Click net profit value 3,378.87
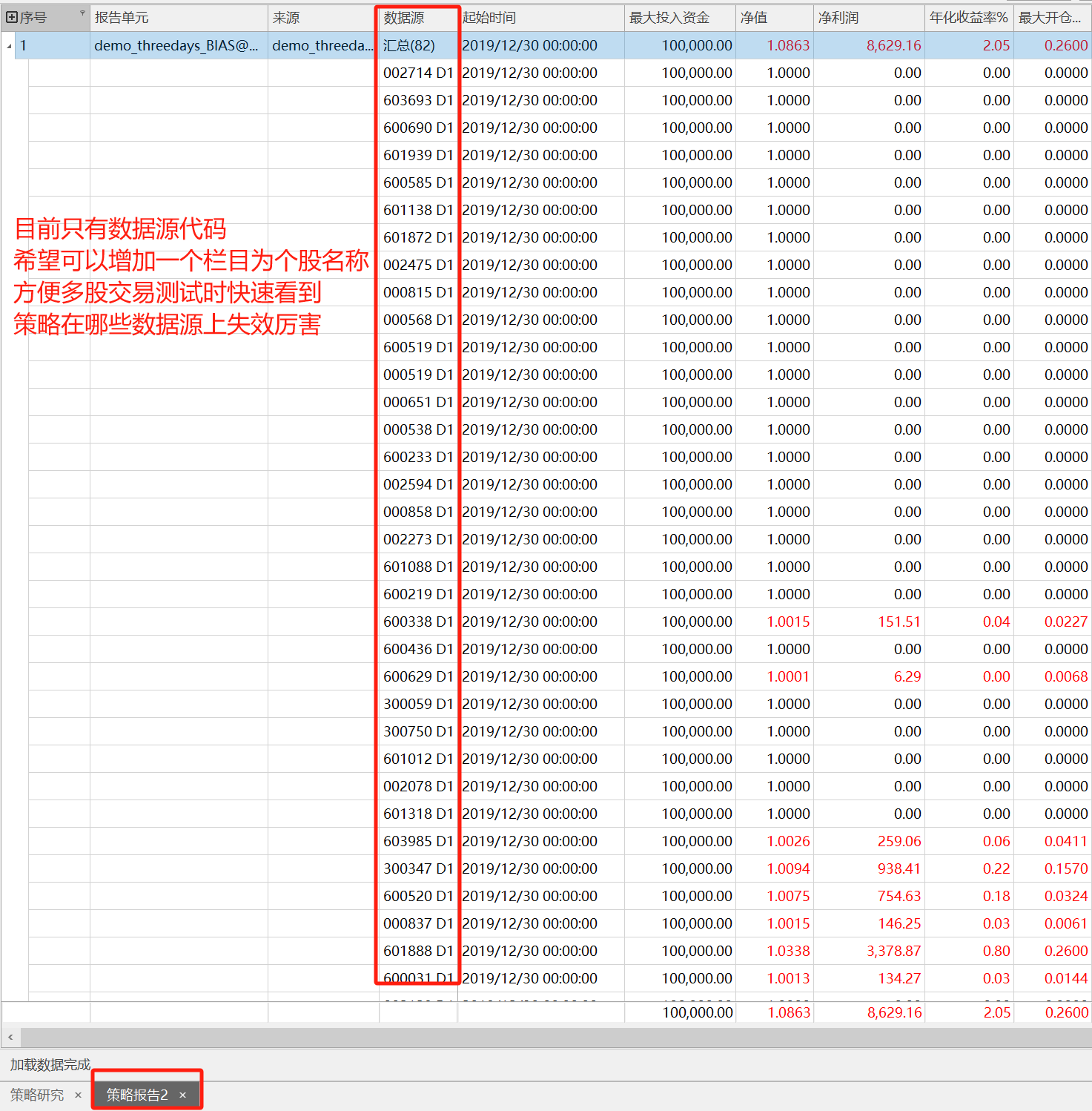Image resolution: width=1092 pixels, height=1111 pixels. pos(894,952)
